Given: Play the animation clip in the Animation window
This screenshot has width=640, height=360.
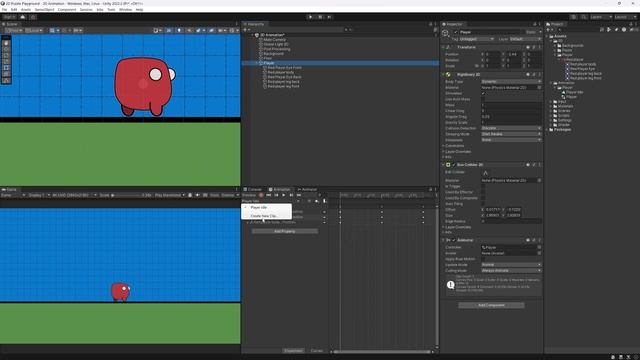Looking at the screenshot, I should point(284,195).
